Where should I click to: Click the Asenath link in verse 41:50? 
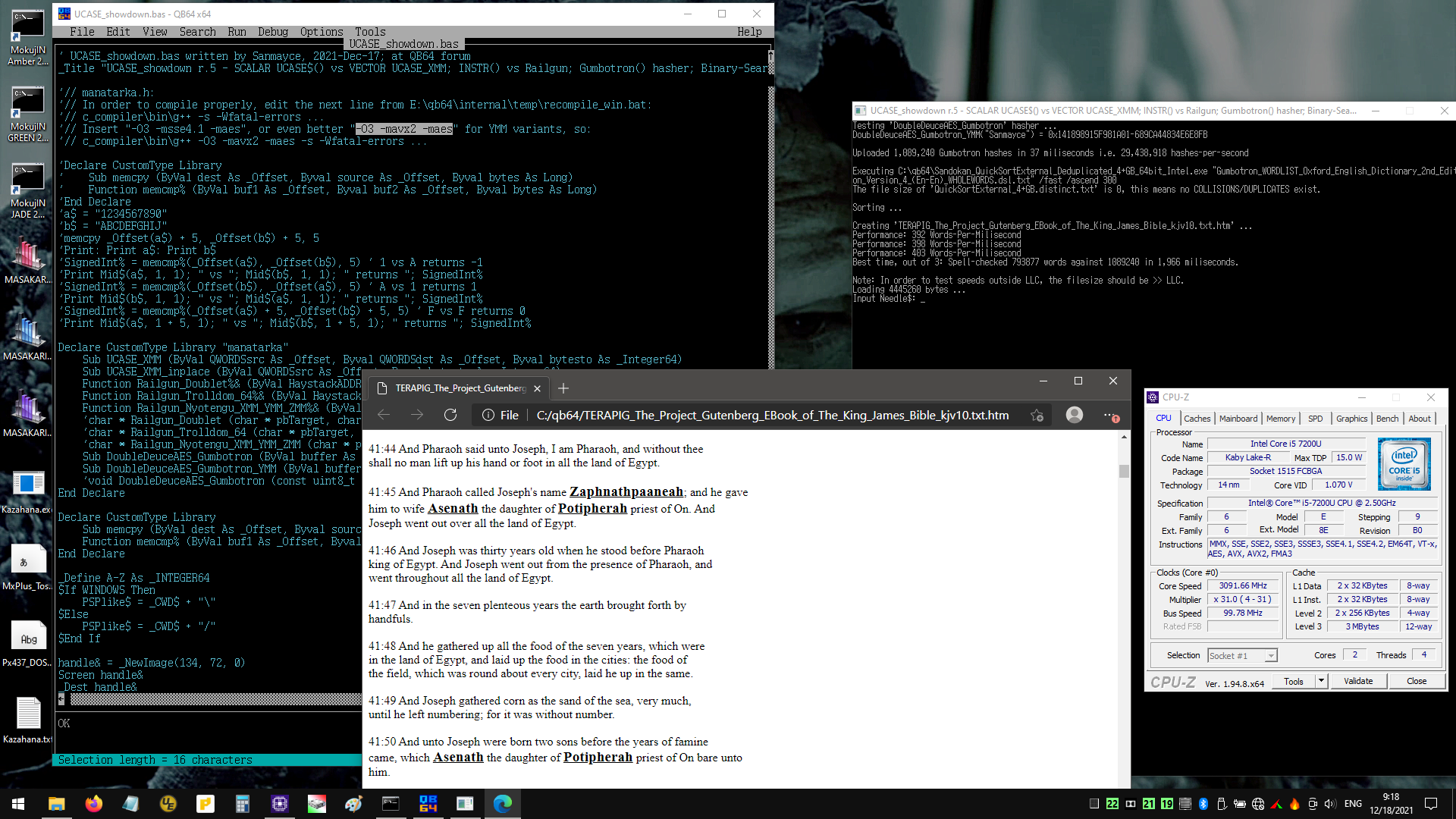(x=458, y=757)
